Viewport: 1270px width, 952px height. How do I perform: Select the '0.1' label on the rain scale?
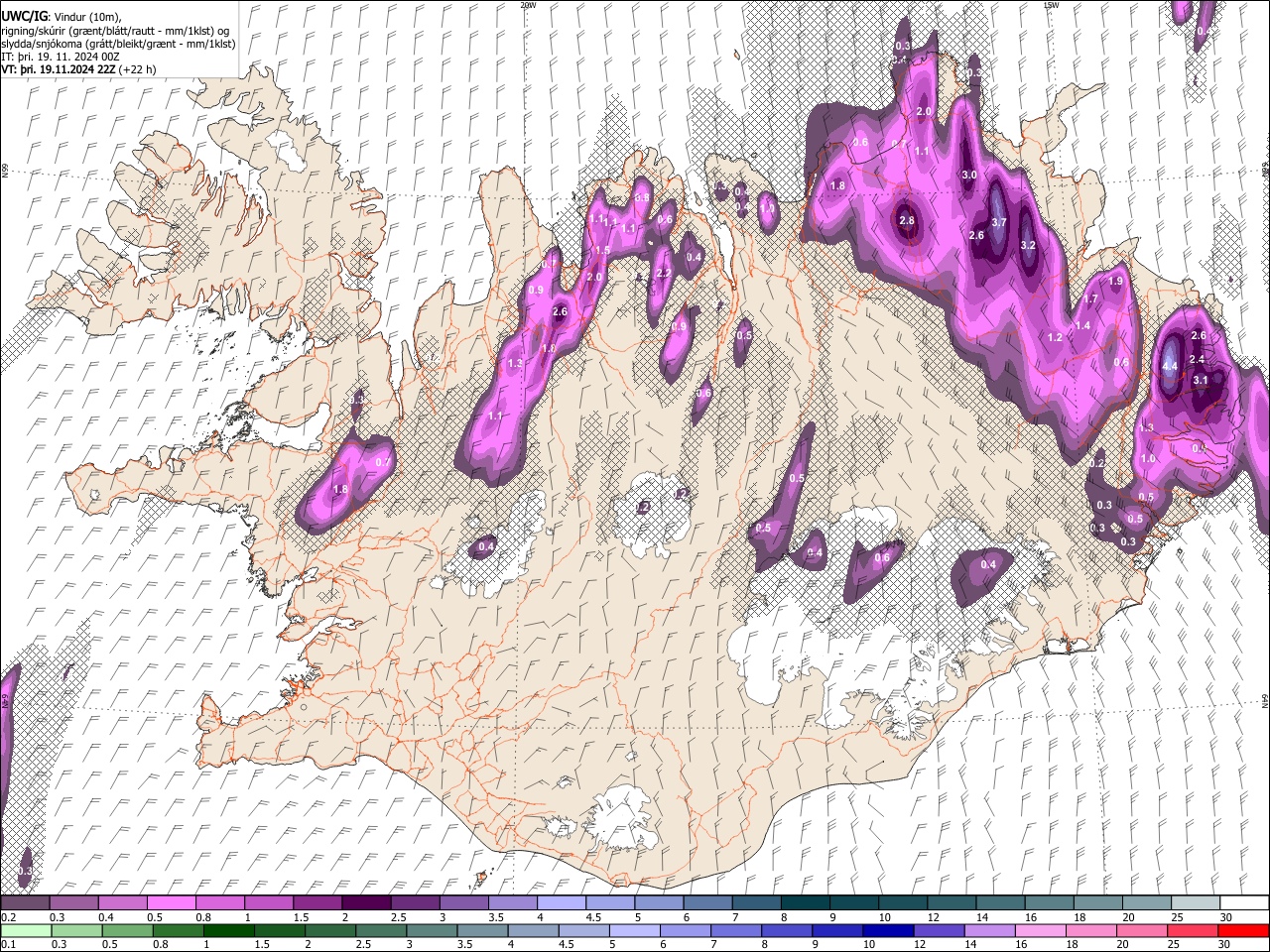pyautogui.click(x=8, y=944)
